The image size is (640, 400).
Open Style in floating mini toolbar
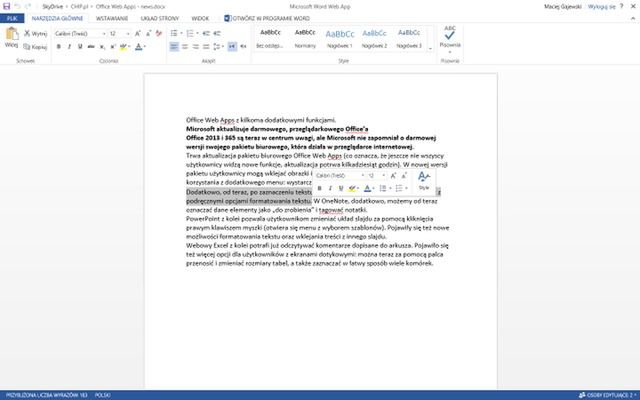(x=424, y=181)
